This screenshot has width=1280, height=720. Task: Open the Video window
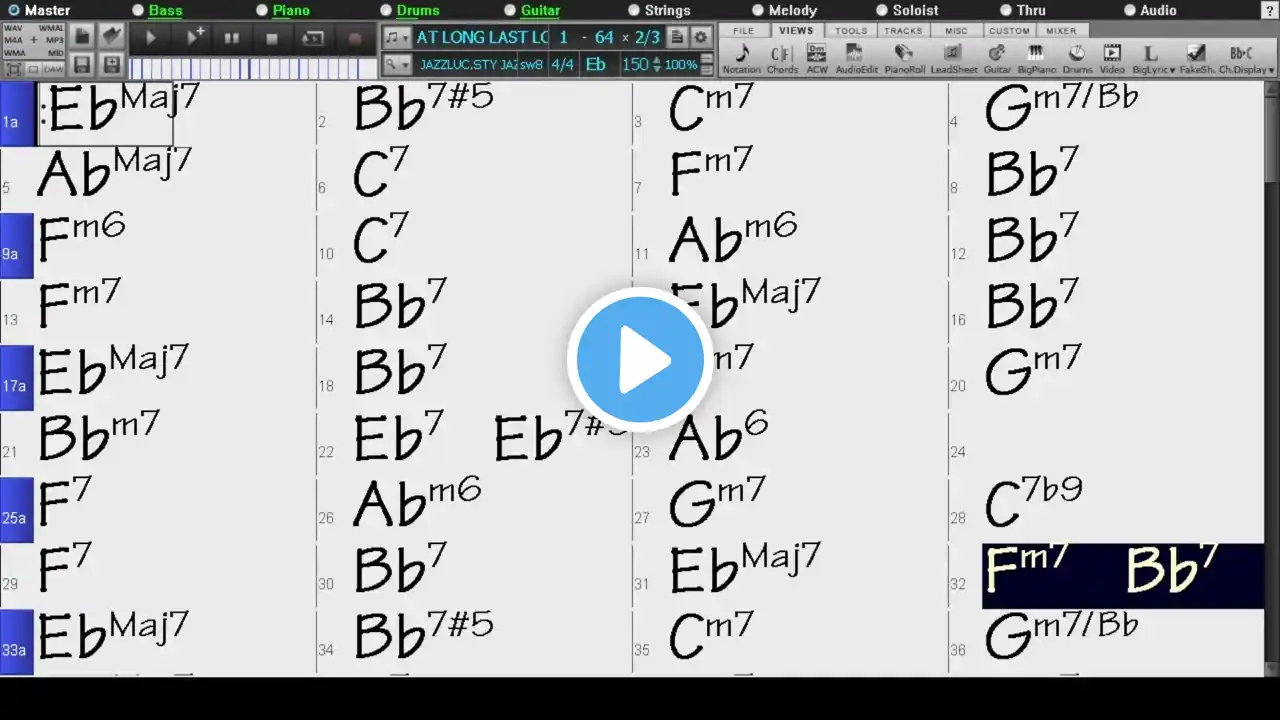tap(1112, 59)
